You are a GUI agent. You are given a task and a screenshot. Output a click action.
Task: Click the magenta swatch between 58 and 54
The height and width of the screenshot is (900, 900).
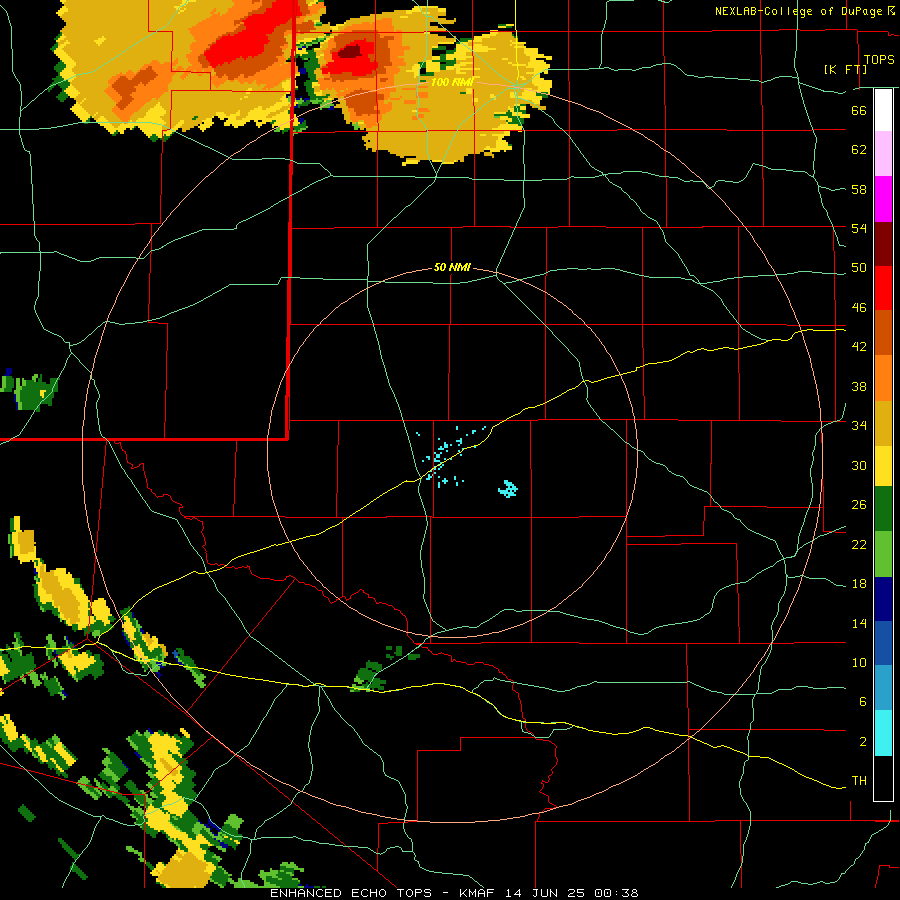pos(883,199)
